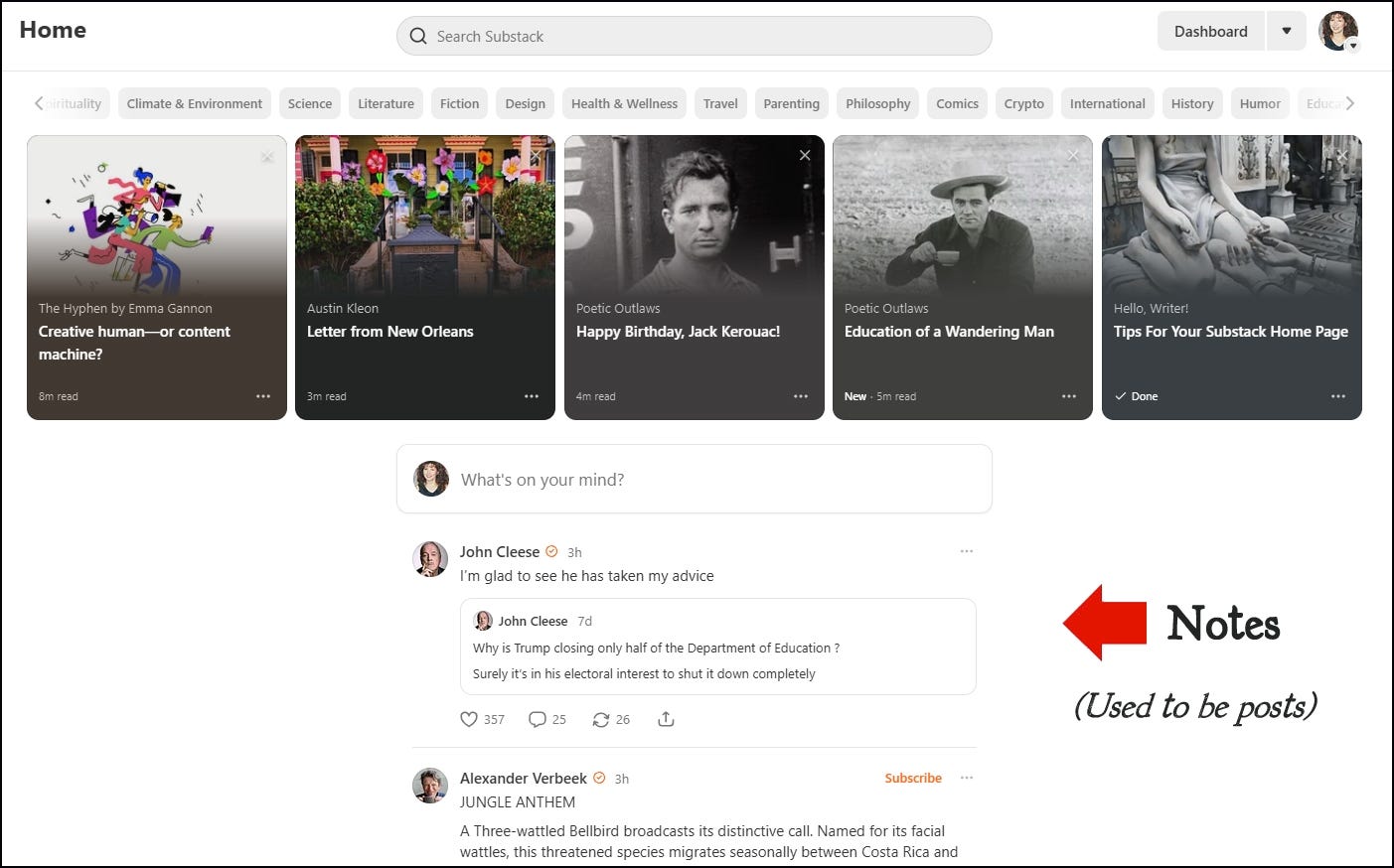Open Alexander Verbeek's profile name
Screen dimensions: 1394x868
point(523,779)
